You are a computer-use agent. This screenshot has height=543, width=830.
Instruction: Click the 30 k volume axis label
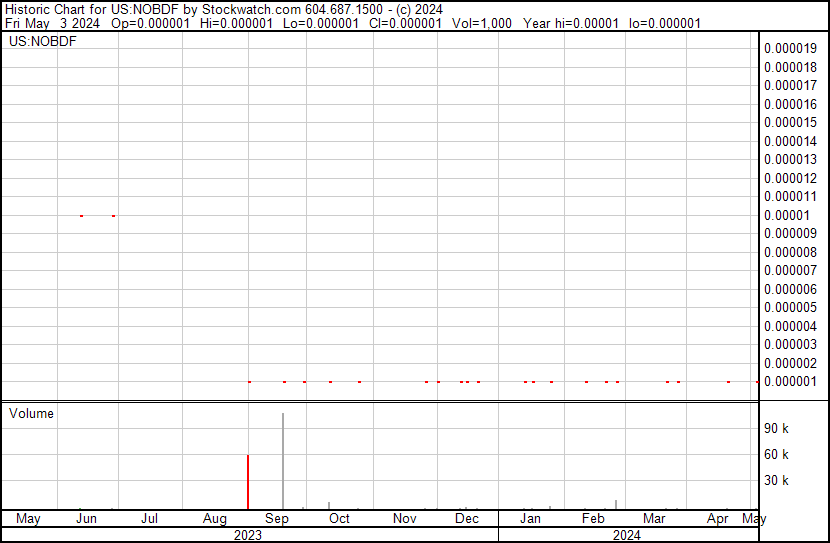click(776, 481)
